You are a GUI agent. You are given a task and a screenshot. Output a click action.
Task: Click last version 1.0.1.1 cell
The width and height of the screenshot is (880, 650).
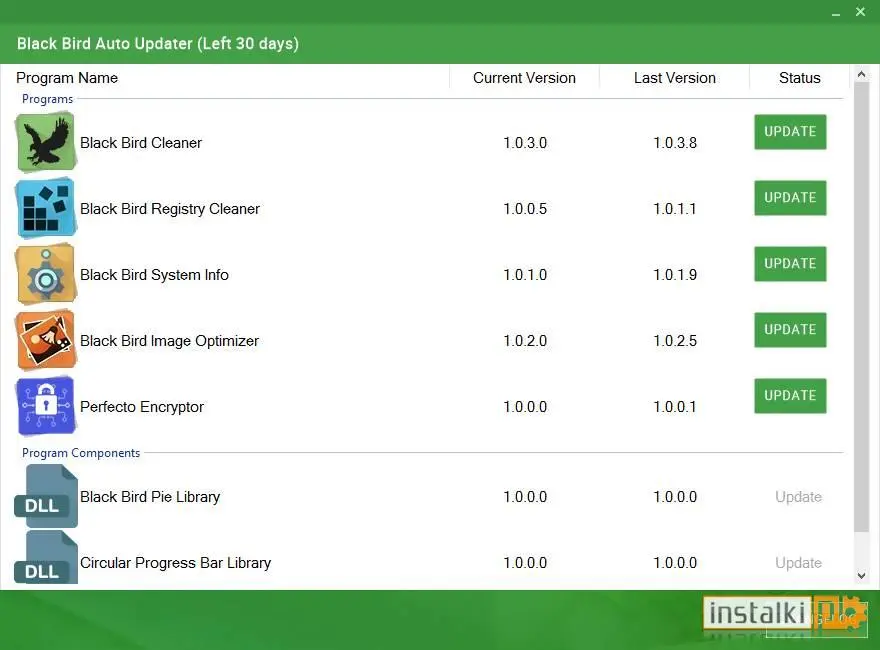point(675,209)
